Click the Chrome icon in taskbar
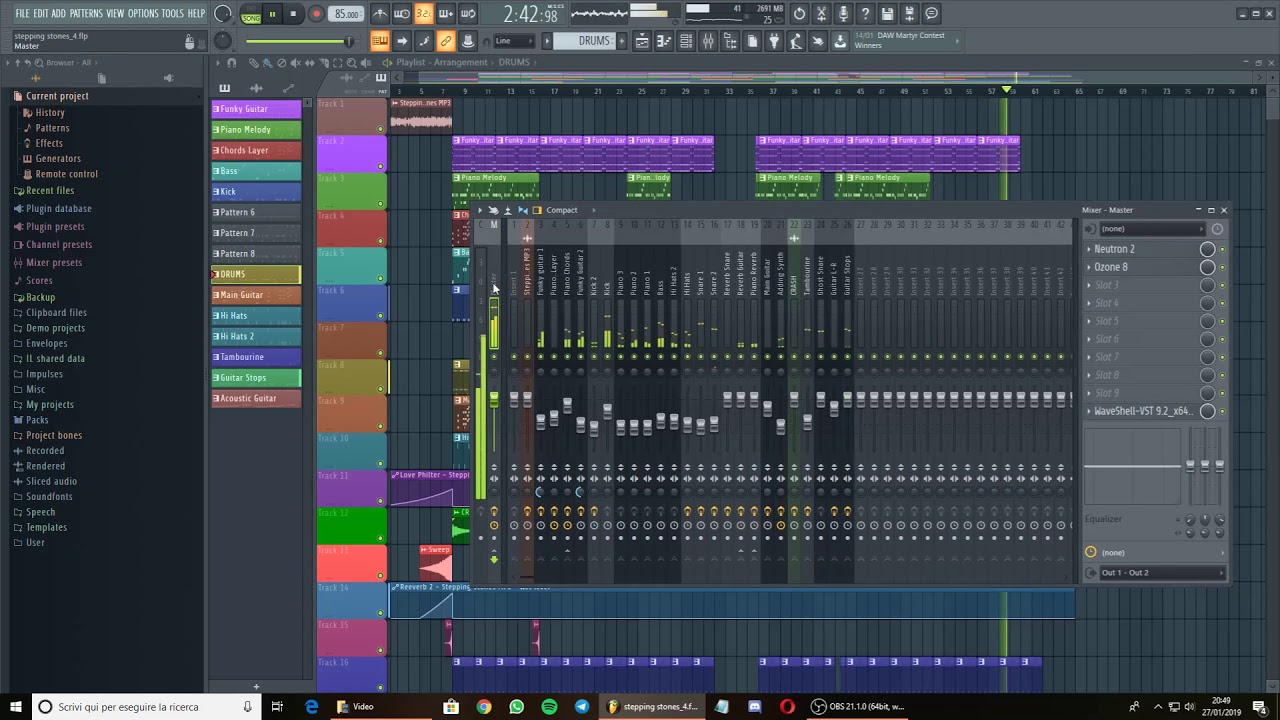 coord(484,707)
